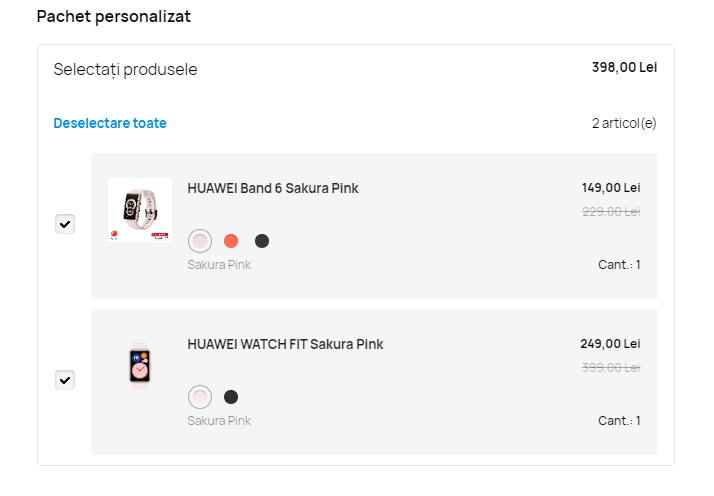Click the Pachet personalizat heading

113,17
